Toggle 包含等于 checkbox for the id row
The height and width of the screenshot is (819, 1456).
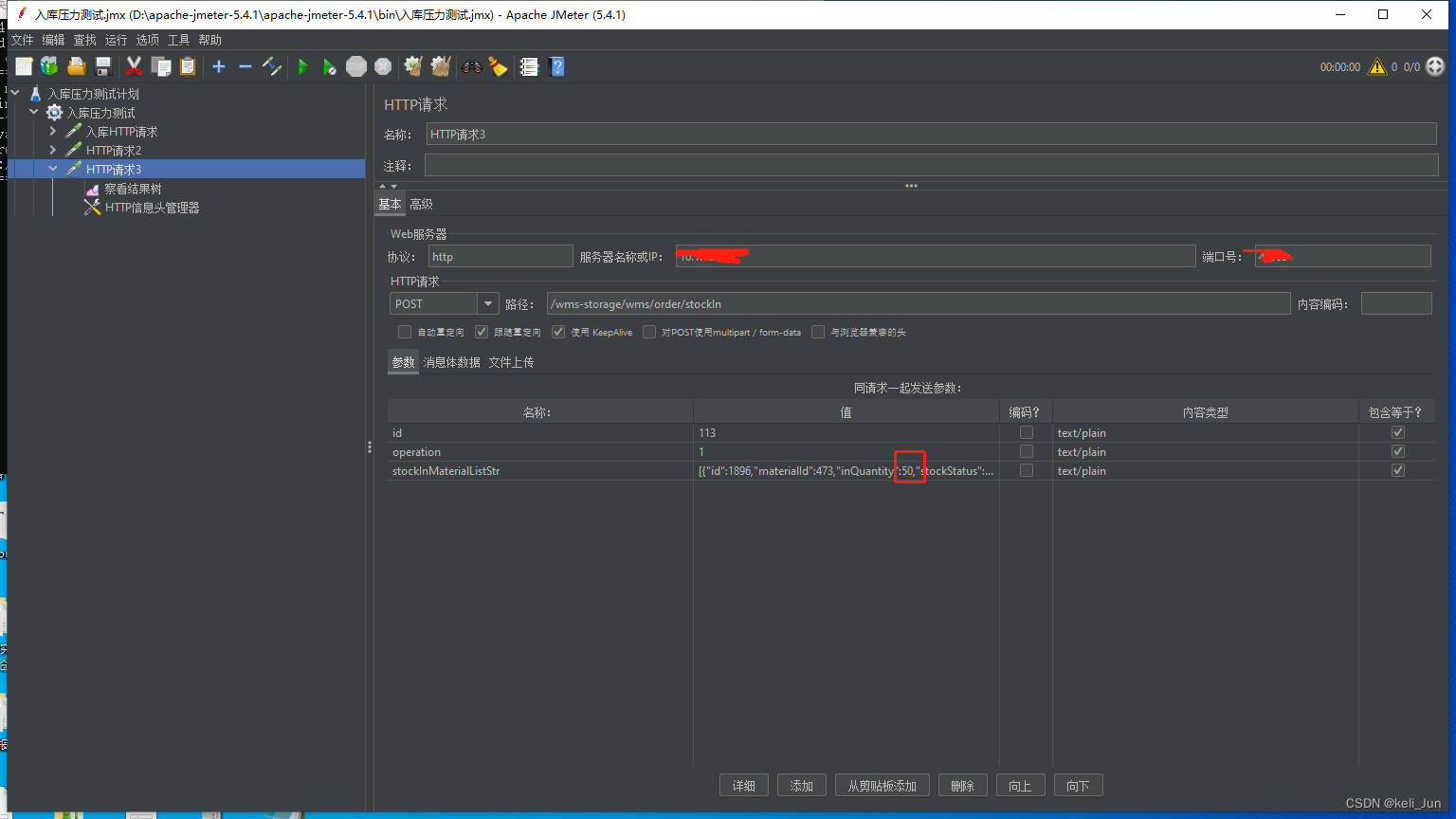click(x=1397, y=432)
